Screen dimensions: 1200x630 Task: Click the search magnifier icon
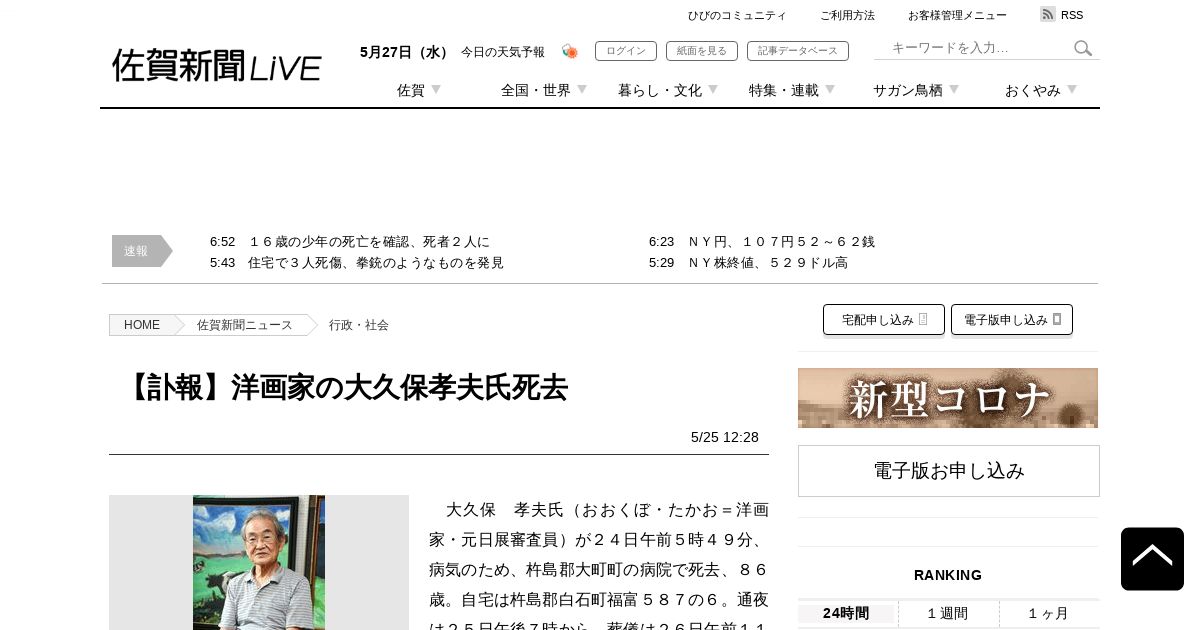(1083, 48)
